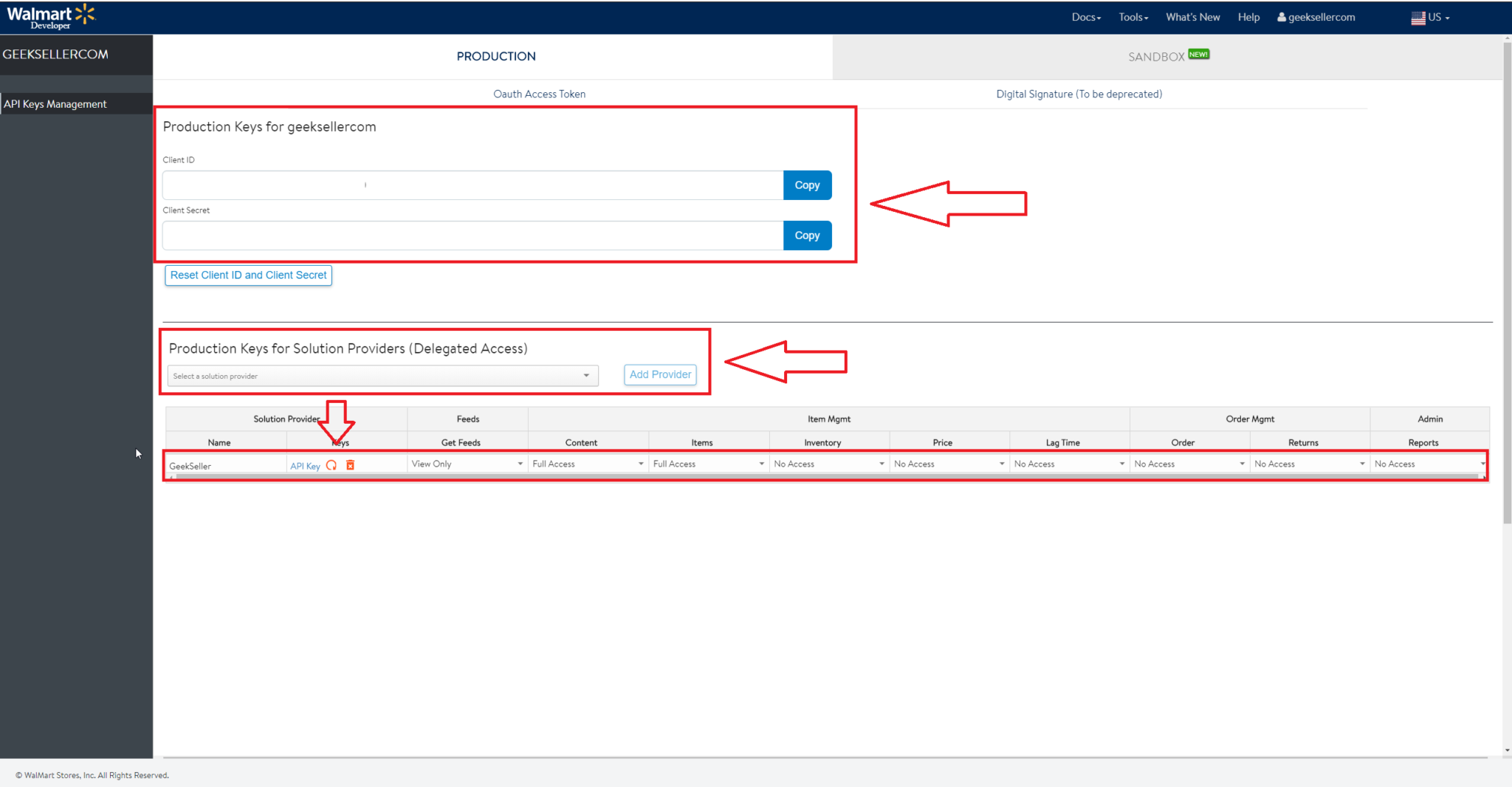This screenshot has width=1512, height=787.
Task: Open Items Full Access dropdown
Action: click(x=709, y=464)
